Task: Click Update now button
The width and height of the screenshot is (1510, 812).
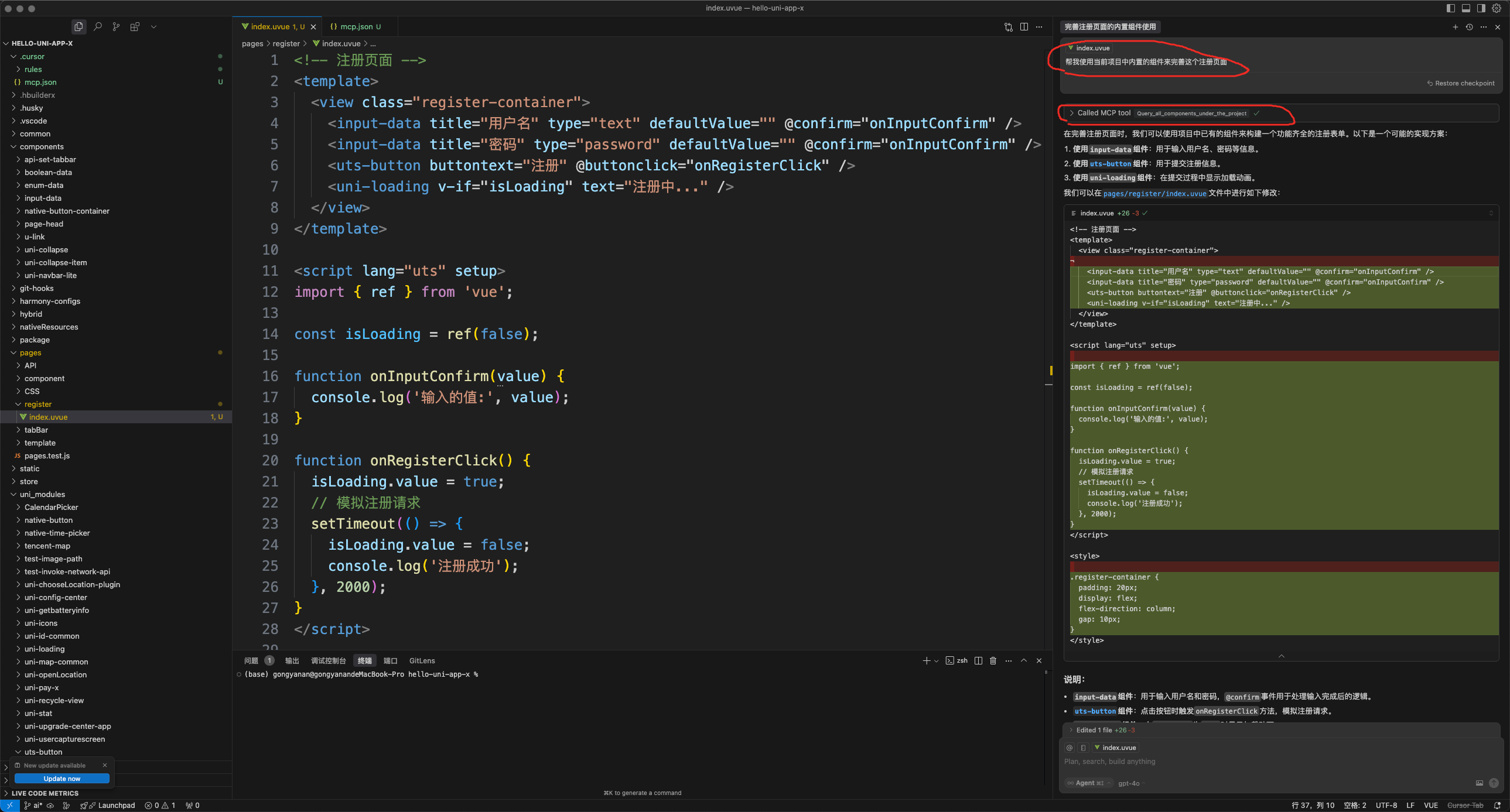Action: (x=62, y=779)
